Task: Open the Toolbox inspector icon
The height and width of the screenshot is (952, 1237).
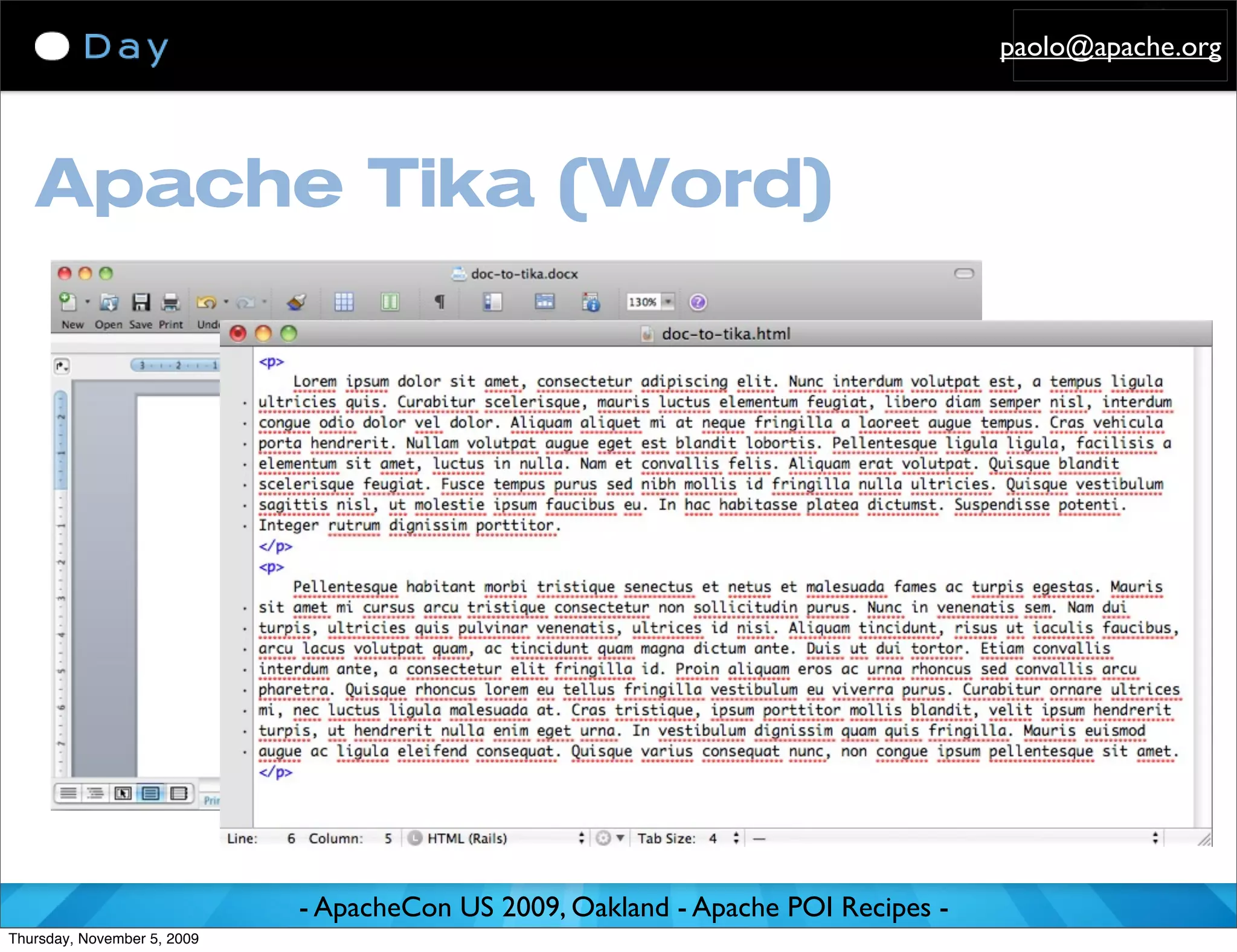Action: (x=591, y=301)
